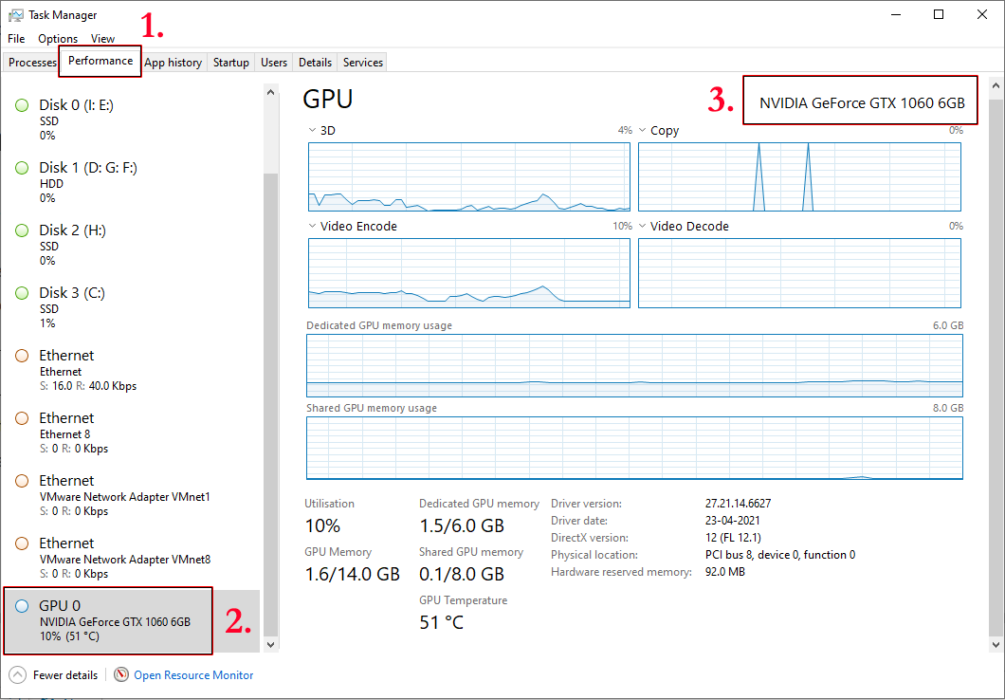This screenshot has width=1005, height=700.
Task: Open the Options menu
Action: (56, 38)
